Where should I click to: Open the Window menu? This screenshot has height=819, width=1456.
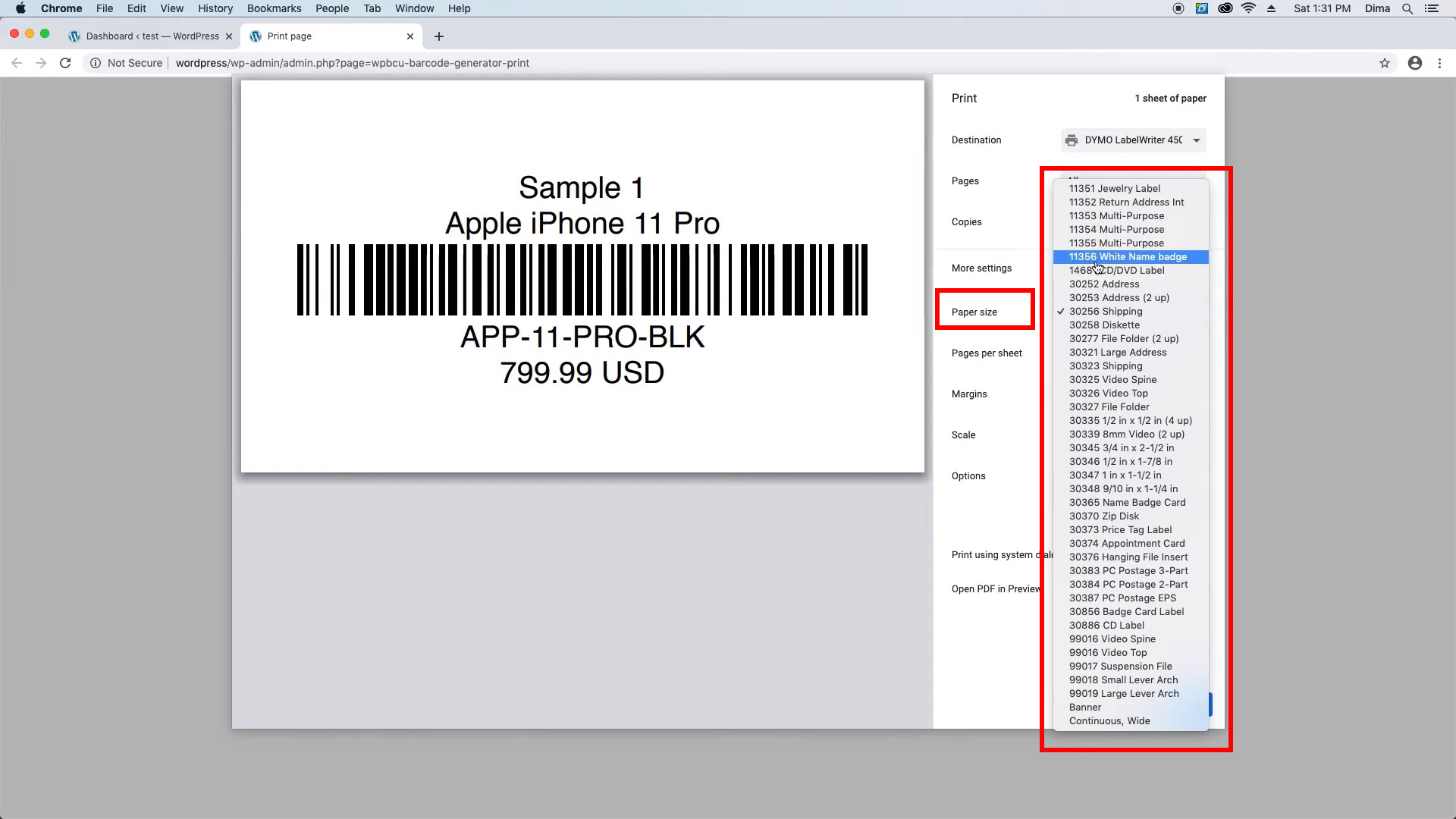(414, 8)
